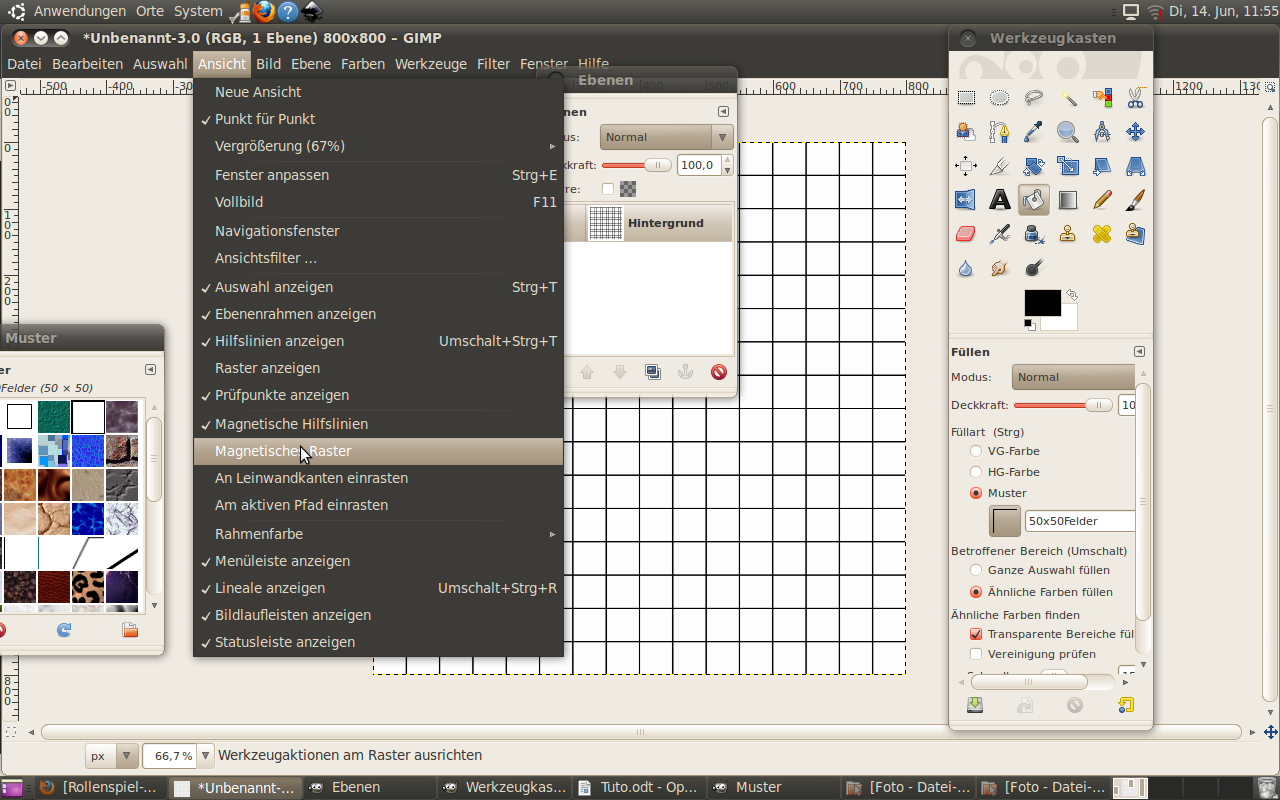The height and width of the screenshot is (800, 1280).
Task: Select the Ellipse Select tool
Action: [x=1000, y=98]
